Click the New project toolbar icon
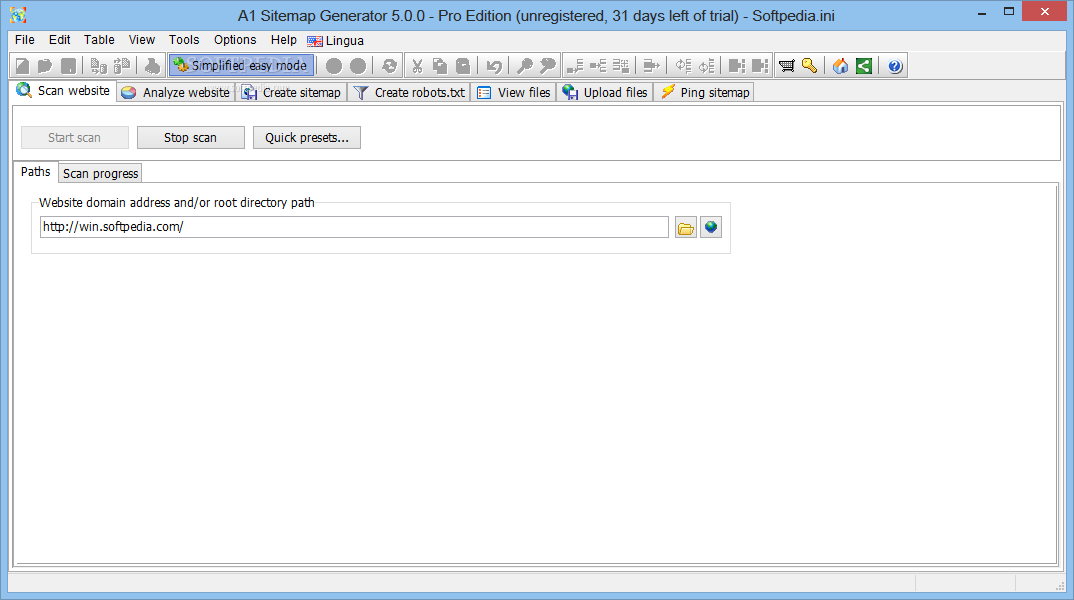This screenshot has height=600, width=1074. click(x=23, y=66)
